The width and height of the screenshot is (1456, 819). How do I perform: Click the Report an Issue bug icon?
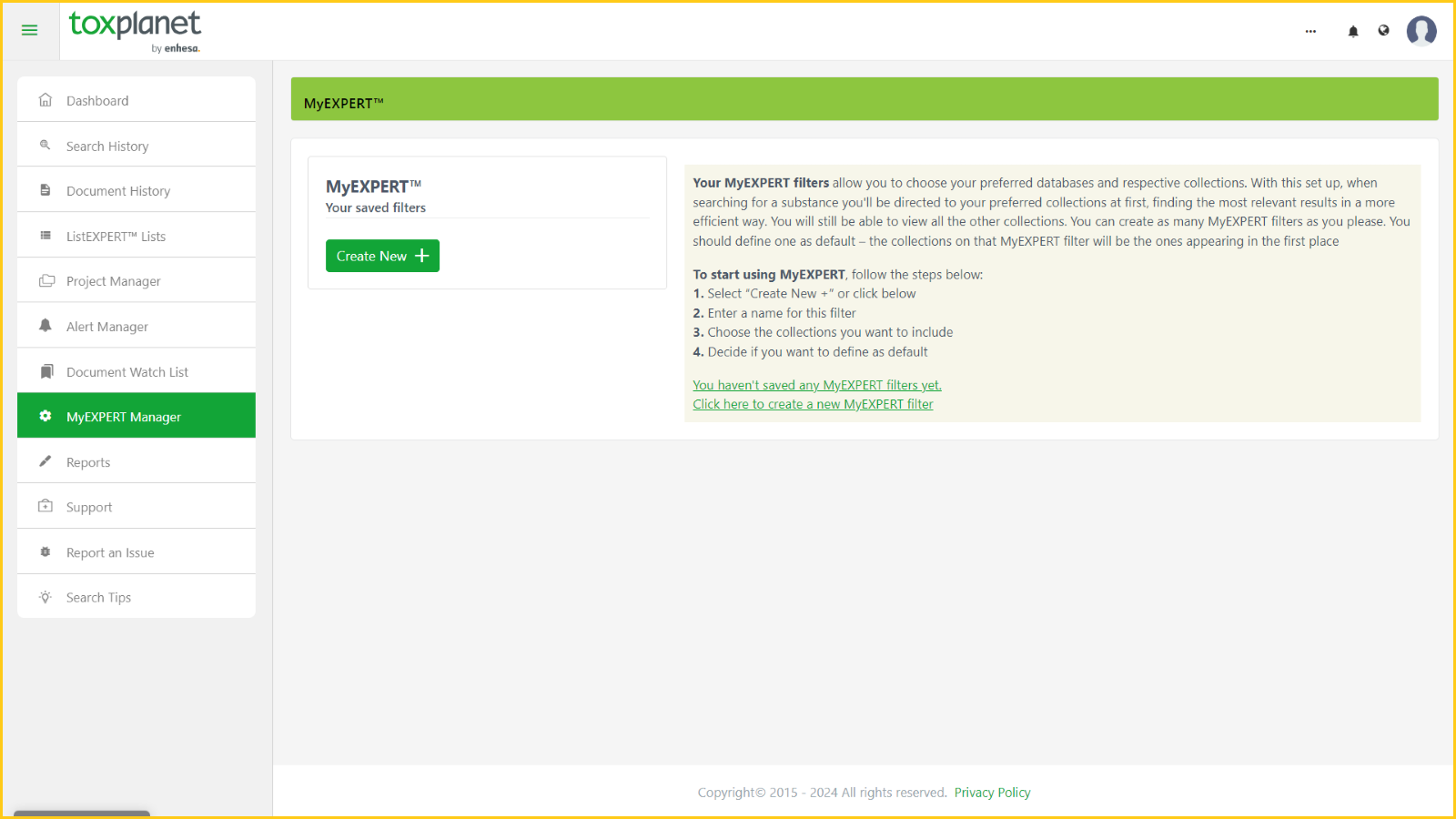tap(45, 552)
